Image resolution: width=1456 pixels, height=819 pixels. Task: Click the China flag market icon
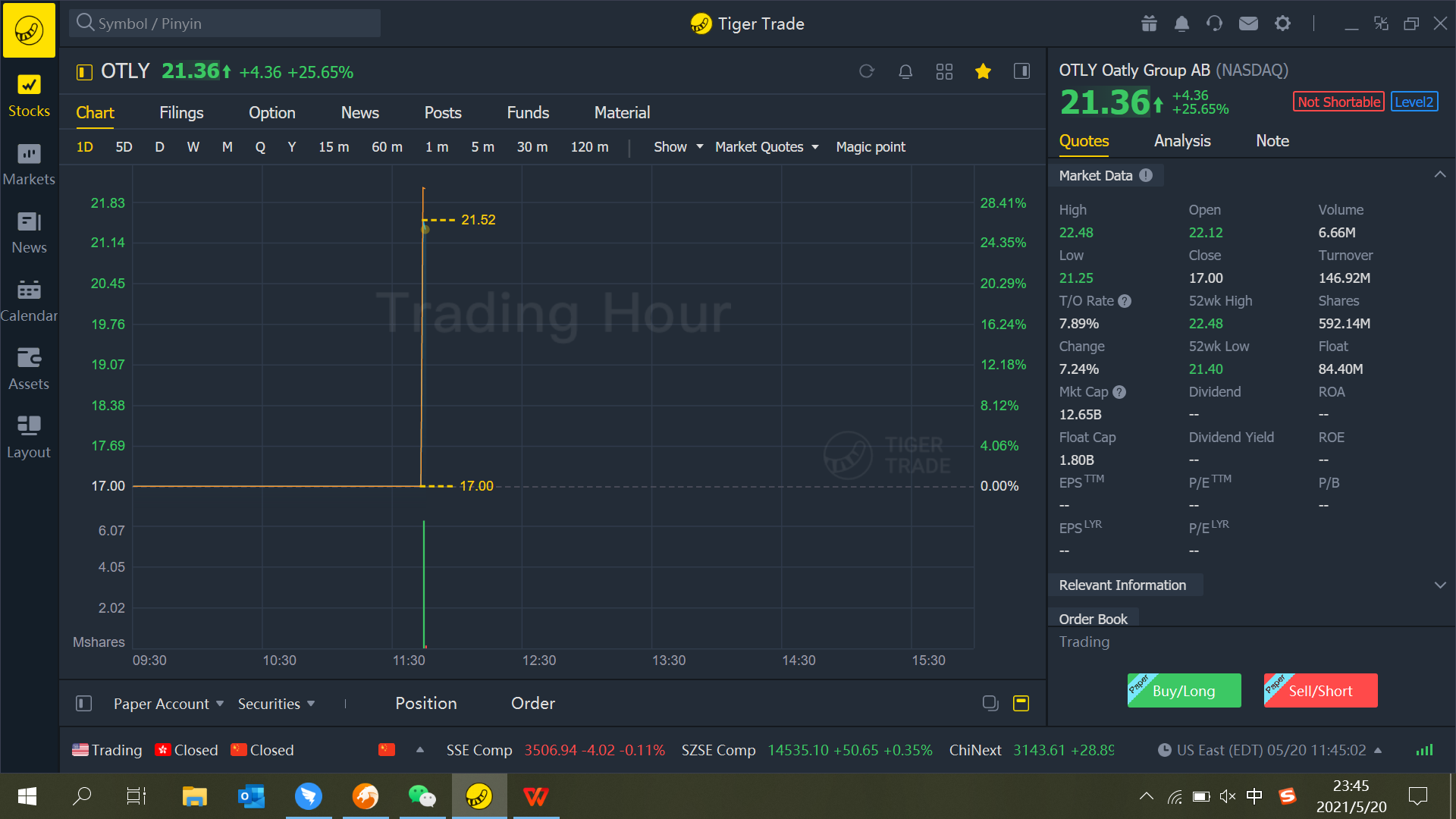(x=387, y=750)
